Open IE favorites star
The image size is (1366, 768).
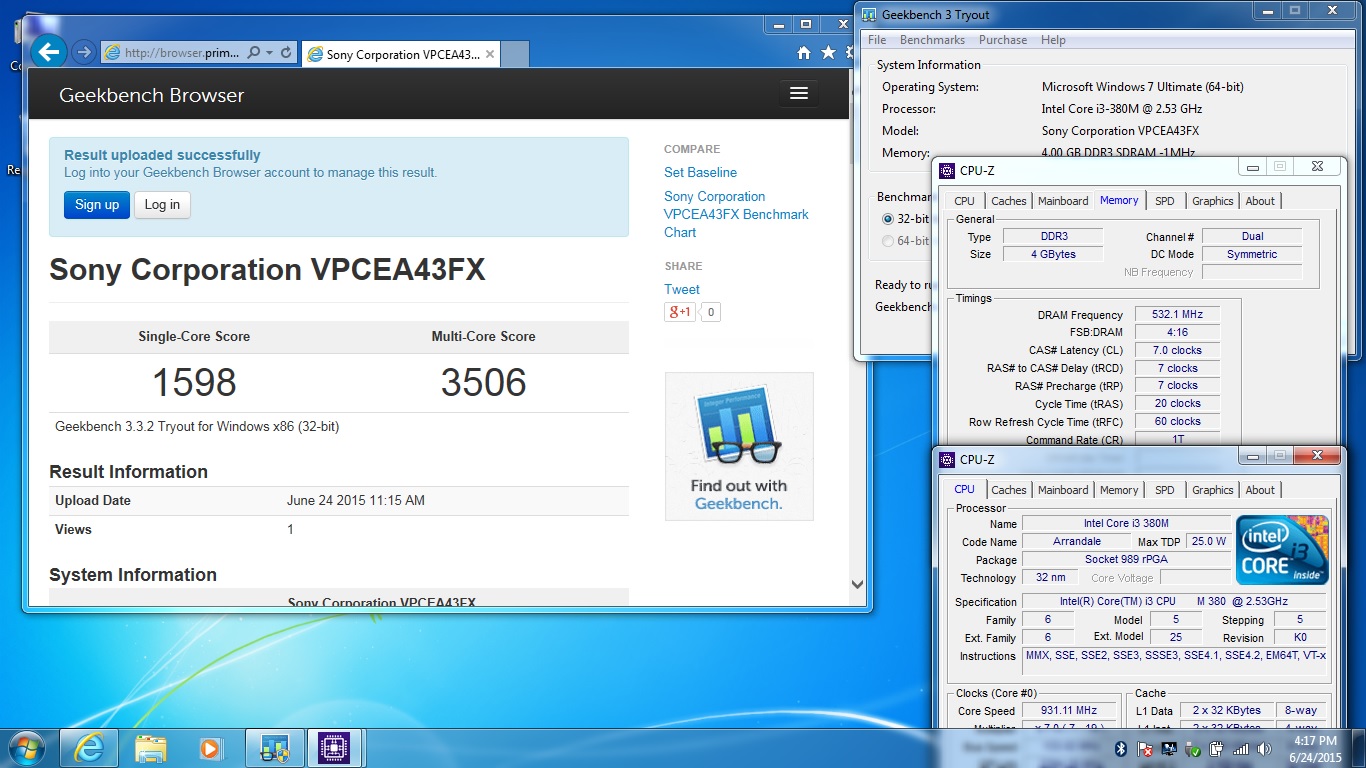[x=828, y=53]
